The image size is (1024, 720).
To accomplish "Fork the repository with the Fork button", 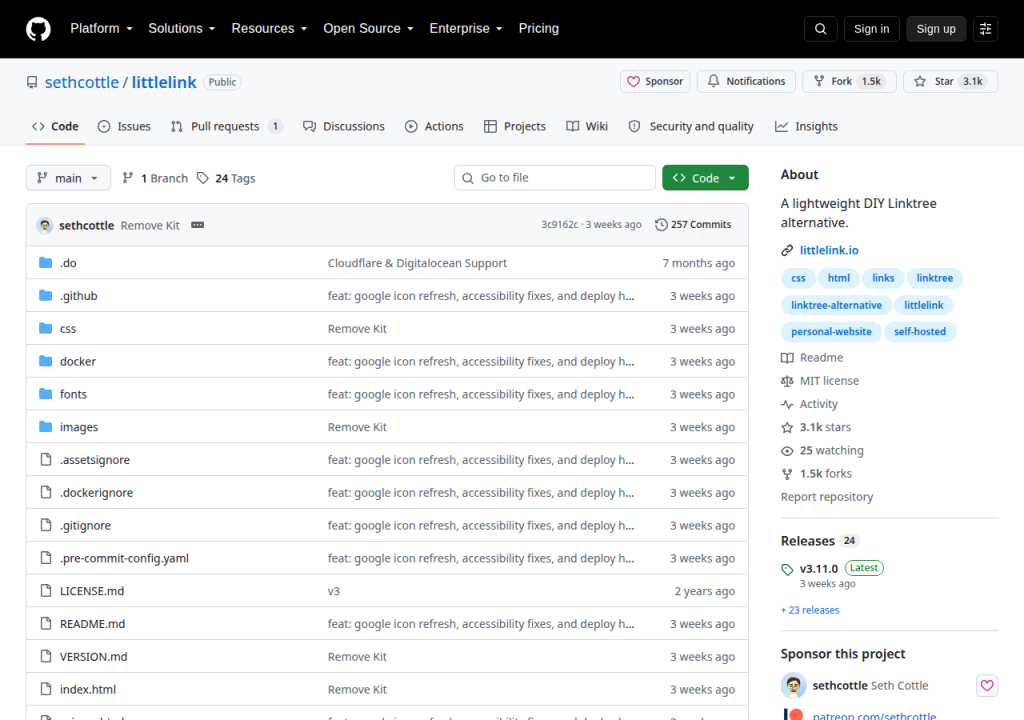I will pyautogui.click(x=849, y=82).
